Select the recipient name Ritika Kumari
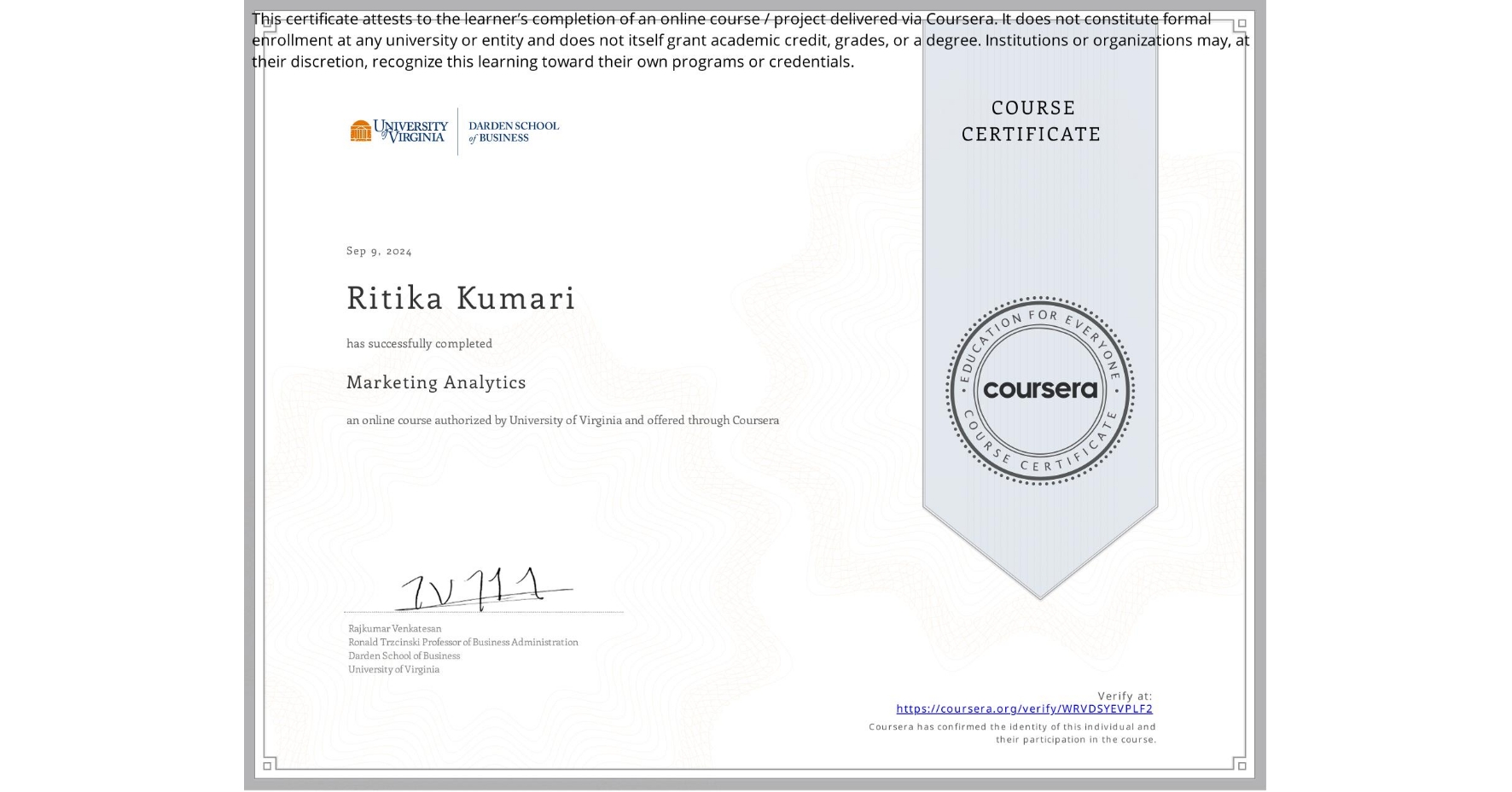1512x792 pixels. click(461, 298)
